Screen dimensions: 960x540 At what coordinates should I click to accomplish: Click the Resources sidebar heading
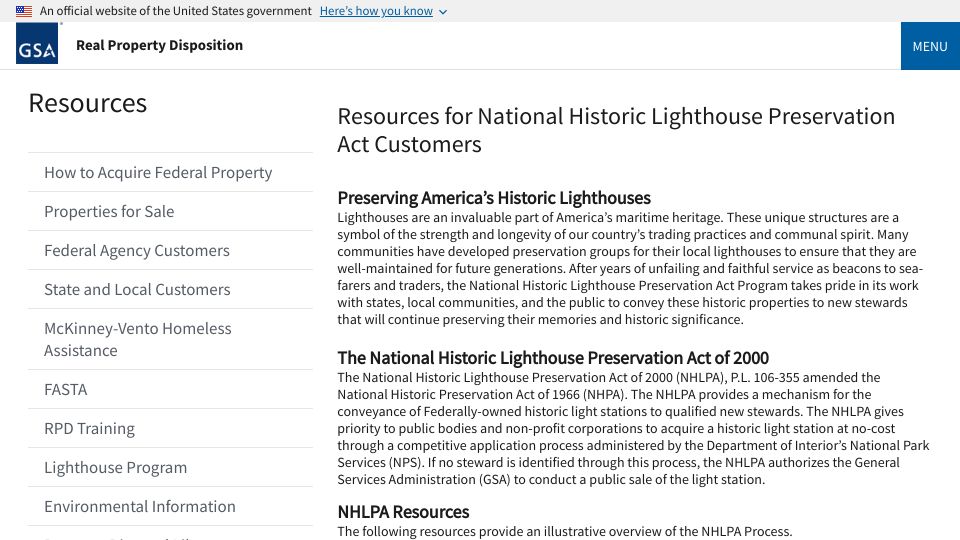[x=88, y=103]
